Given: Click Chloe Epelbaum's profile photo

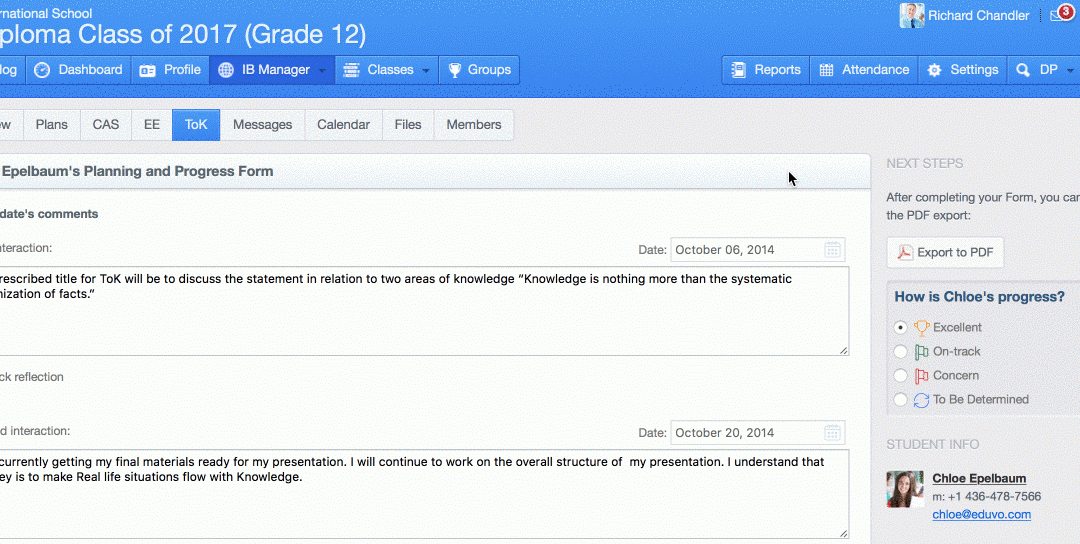Looking at the screenshot, I should tap(905, 489).
